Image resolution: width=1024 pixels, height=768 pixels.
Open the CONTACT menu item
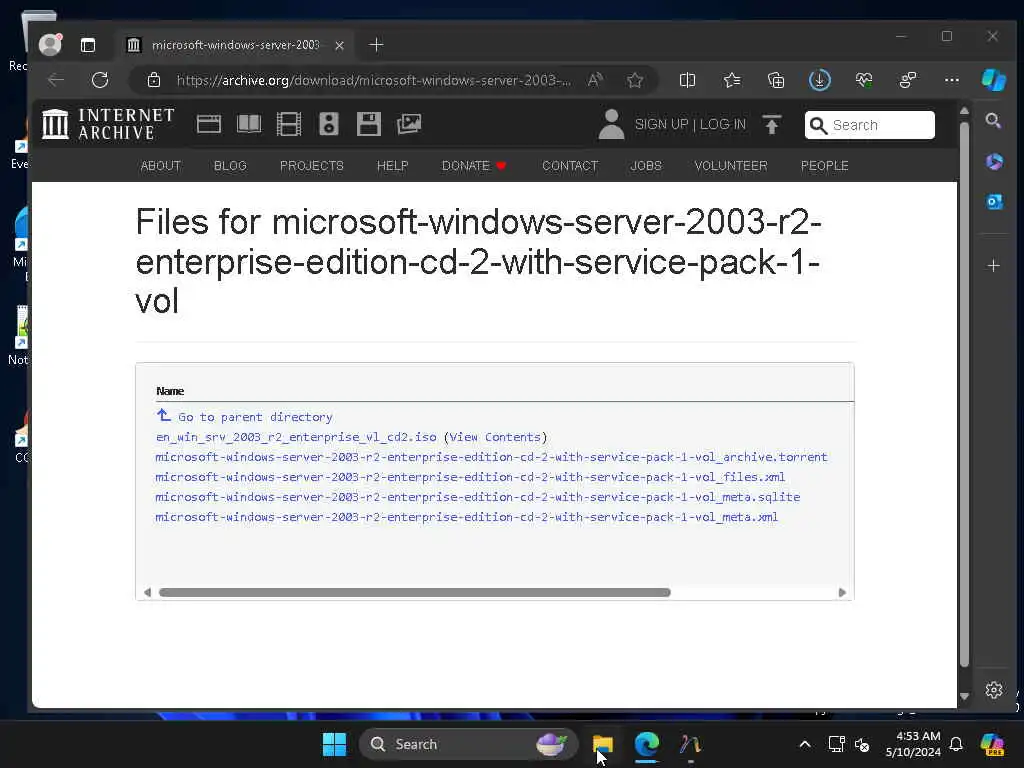click(570, 166)
